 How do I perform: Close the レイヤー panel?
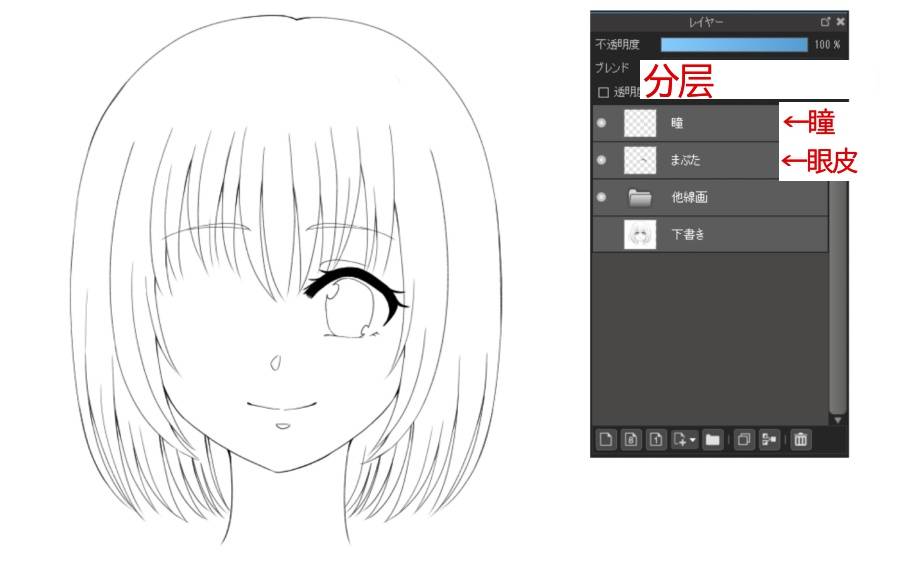point(841,22)
